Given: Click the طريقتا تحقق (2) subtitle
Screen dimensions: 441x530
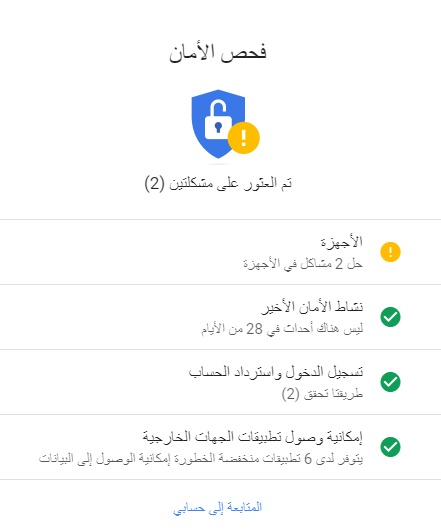Looking at the screenshot, I should [322, 394].
